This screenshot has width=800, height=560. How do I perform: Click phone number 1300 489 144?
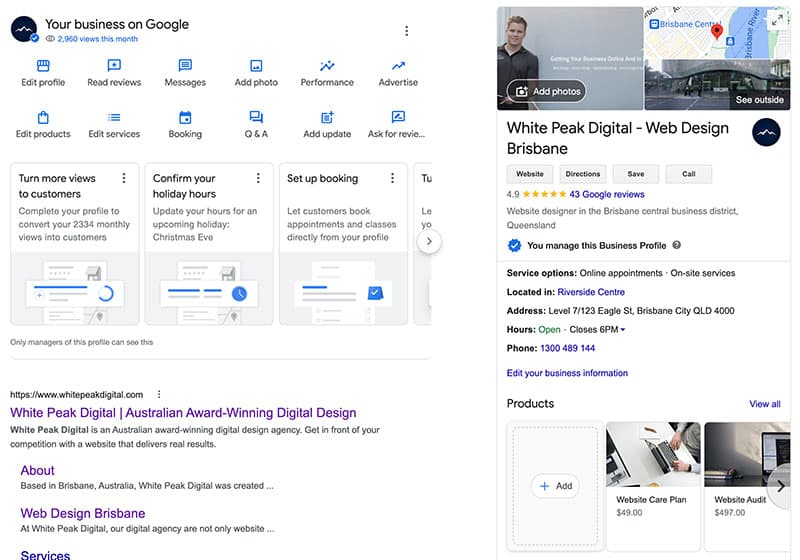[567, 348]
